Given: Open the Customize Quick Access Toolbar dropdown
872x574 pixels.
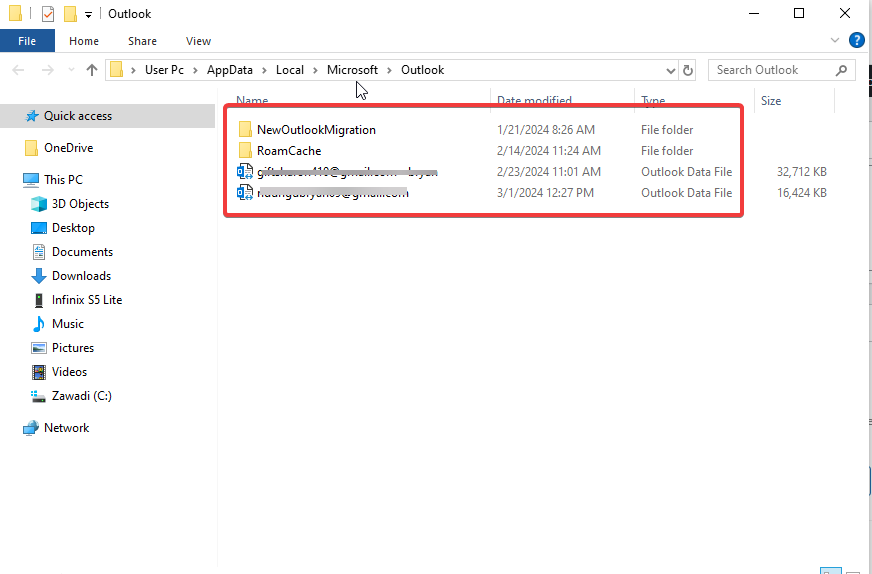Looking at the screenshot, I should (88, 15).
